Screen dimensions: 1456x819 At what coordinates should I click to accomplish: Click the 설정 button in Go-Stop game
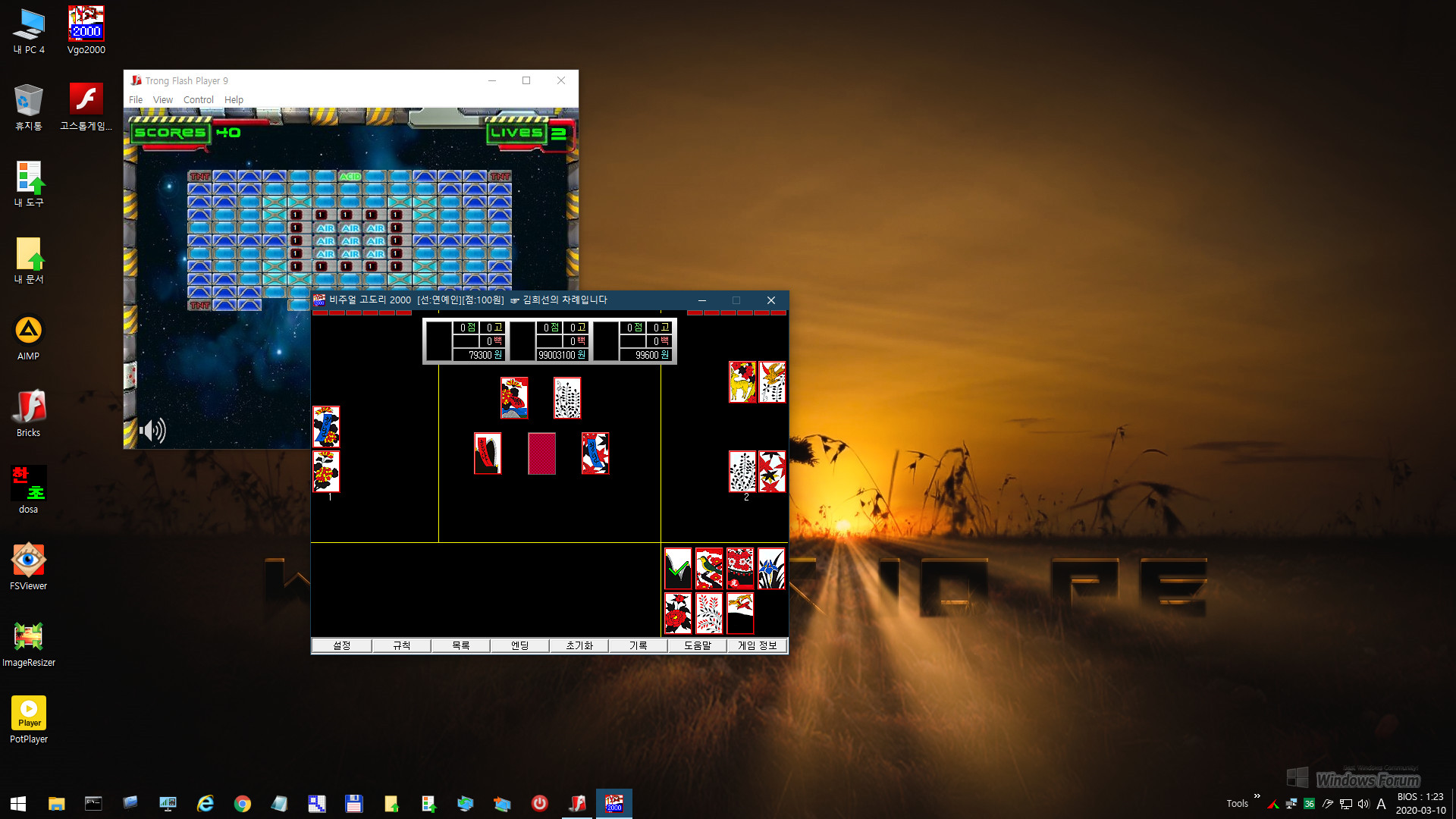(x=341, y=645)
